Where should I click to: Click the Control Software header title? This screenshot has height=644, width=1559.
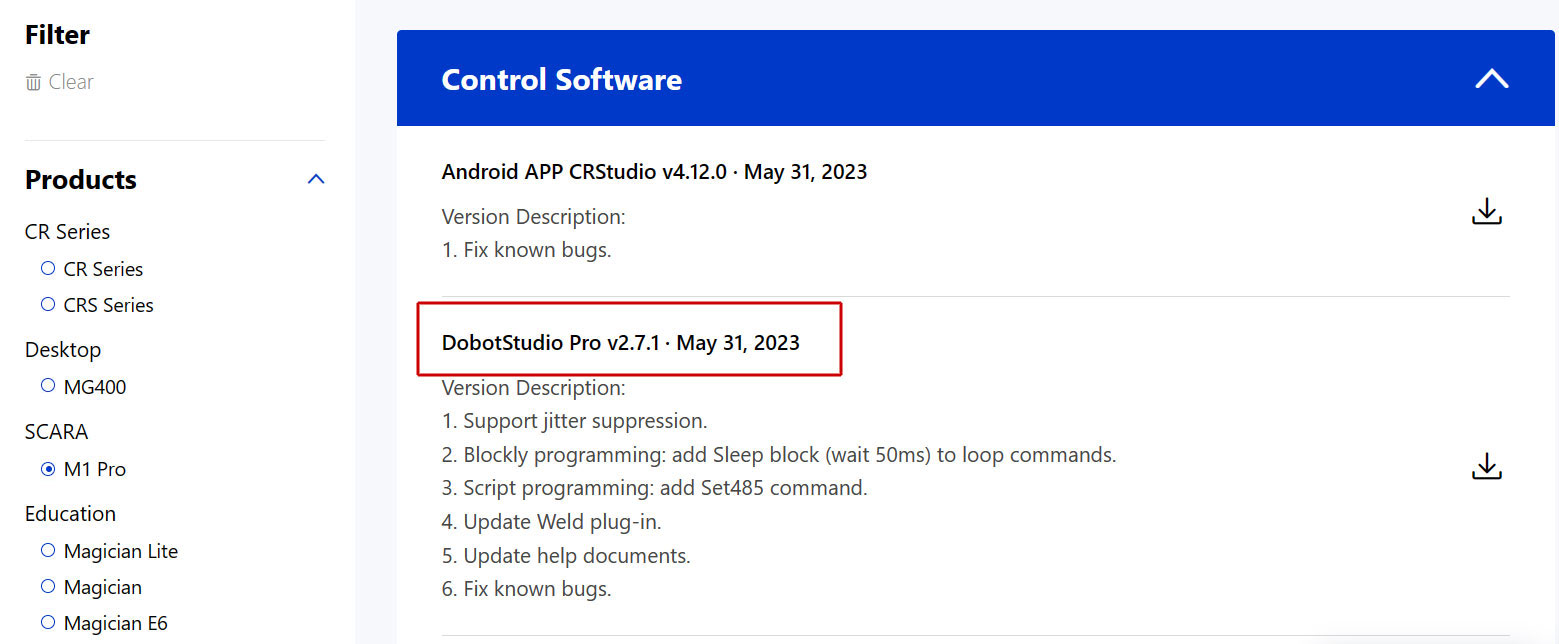tap(561, 80)
